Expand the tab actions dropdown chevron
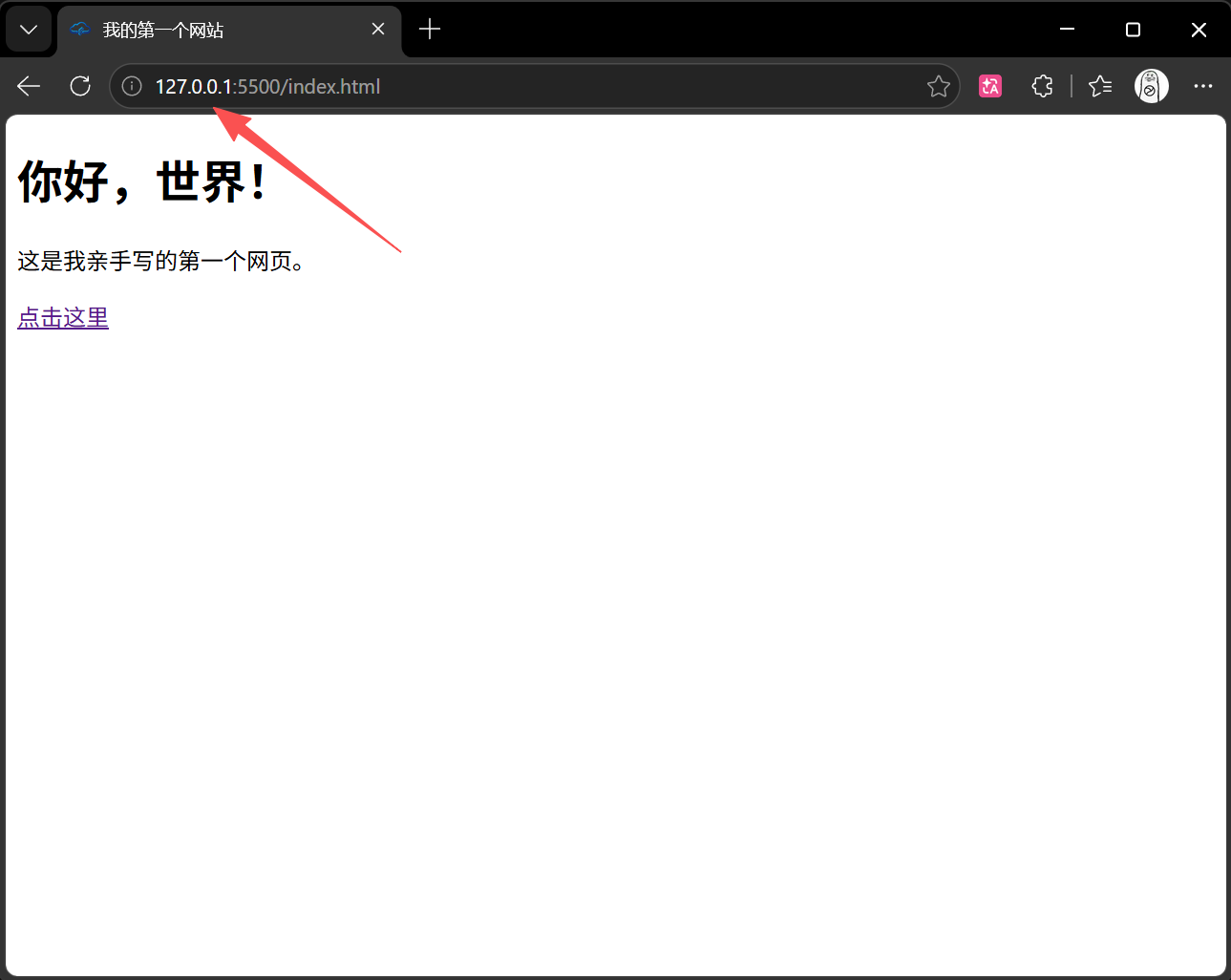The height and width of the screenshot is (980, 1231). click(x=29, y=30)
